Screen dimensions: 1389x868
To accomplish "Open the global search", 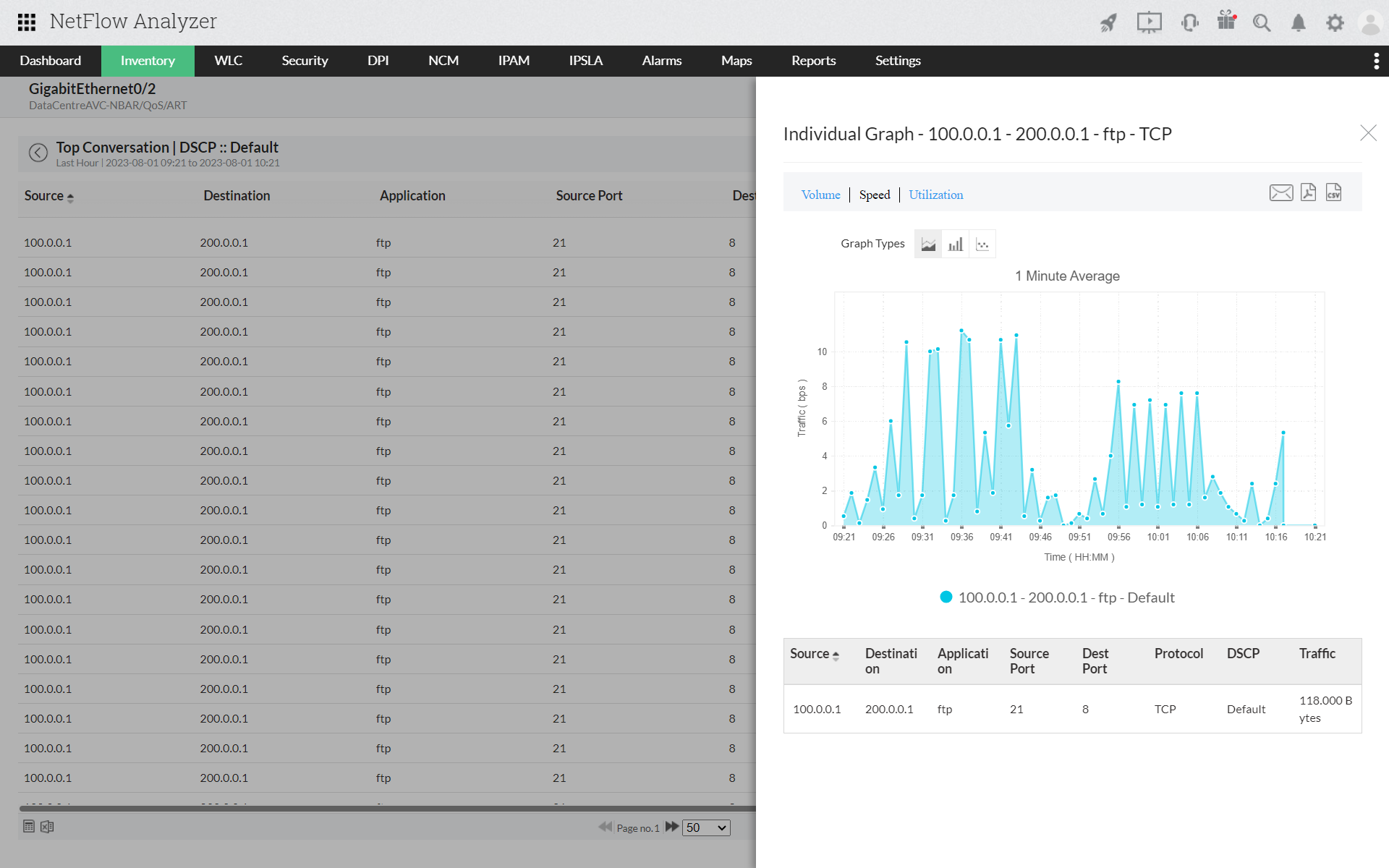I will (x=1262, y=22).
